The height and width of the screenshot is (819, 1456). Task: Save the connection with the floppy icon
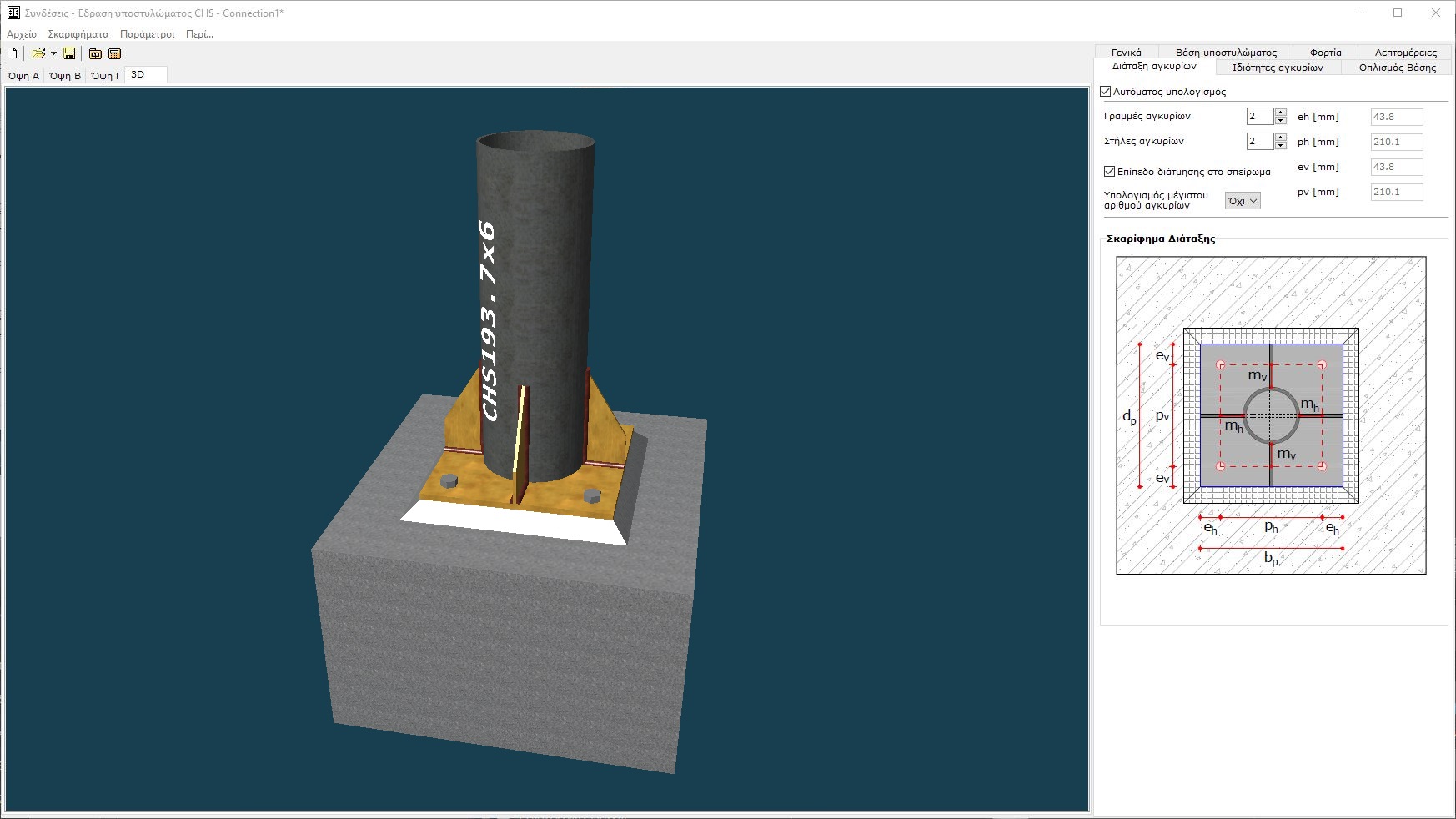pos(69,53)
